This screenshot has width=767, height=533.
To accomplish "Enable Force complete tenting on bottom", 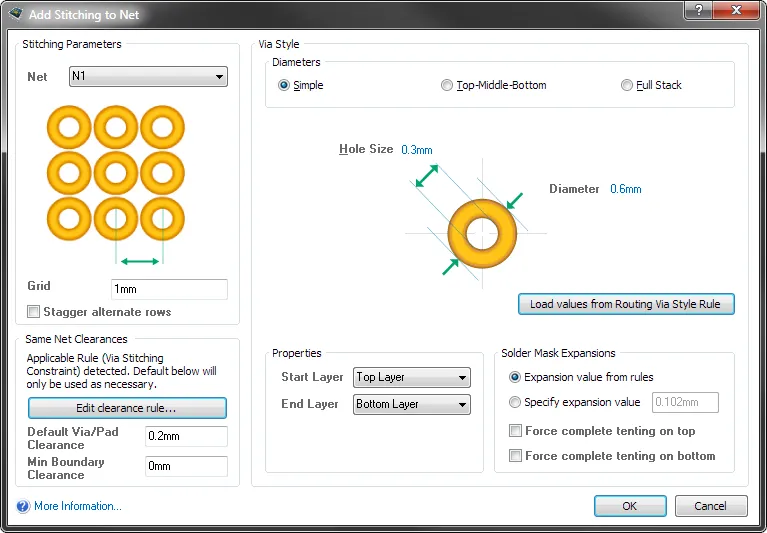I will [516, 456].
